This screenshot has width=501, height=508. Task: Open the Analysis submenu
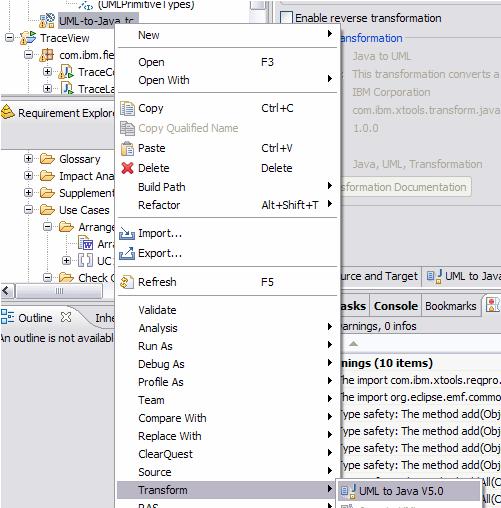click(227, 328)
